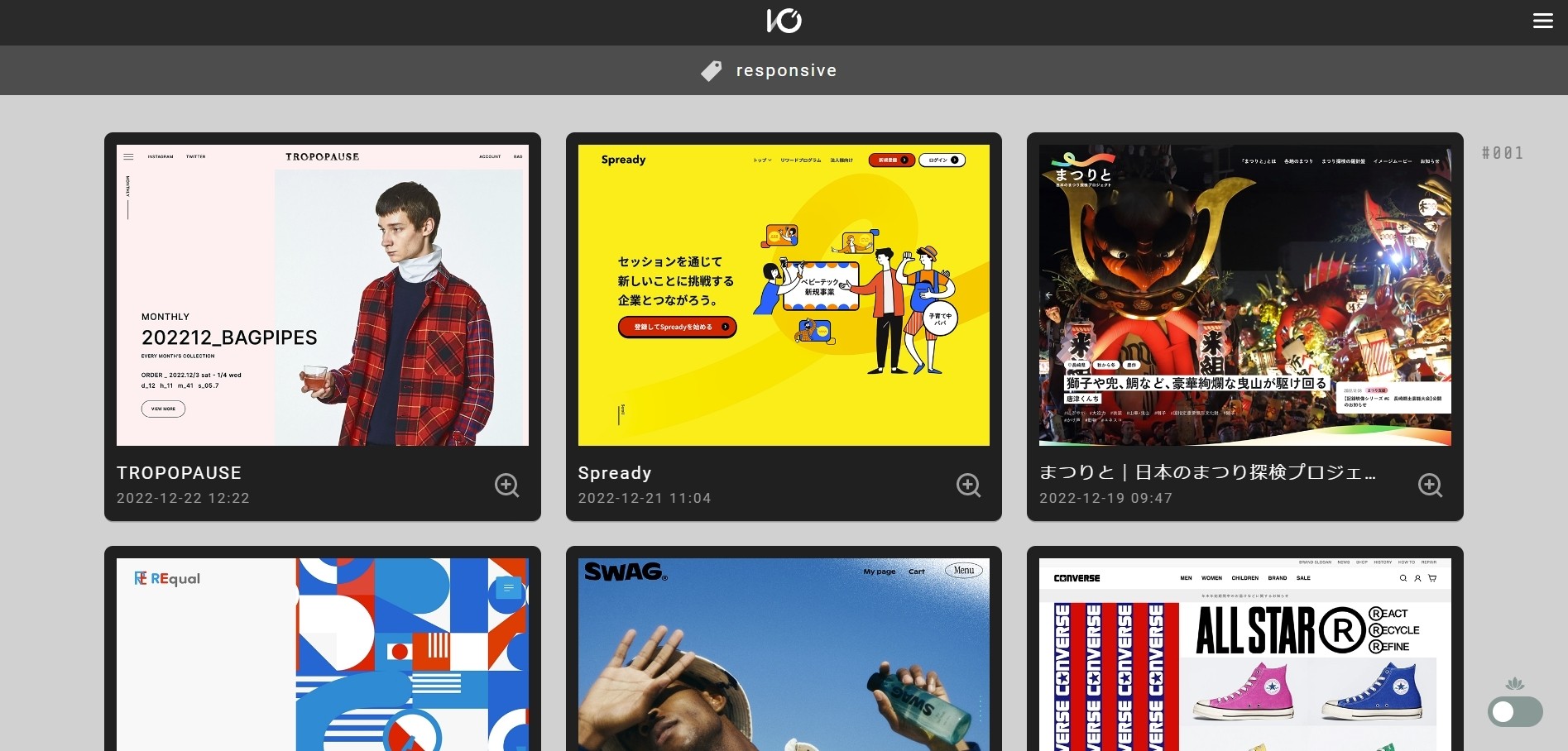Click the magnifier icon on the Spready card
The height and width of the screenshot is (751, 1568).
click(x=969, y=485)
